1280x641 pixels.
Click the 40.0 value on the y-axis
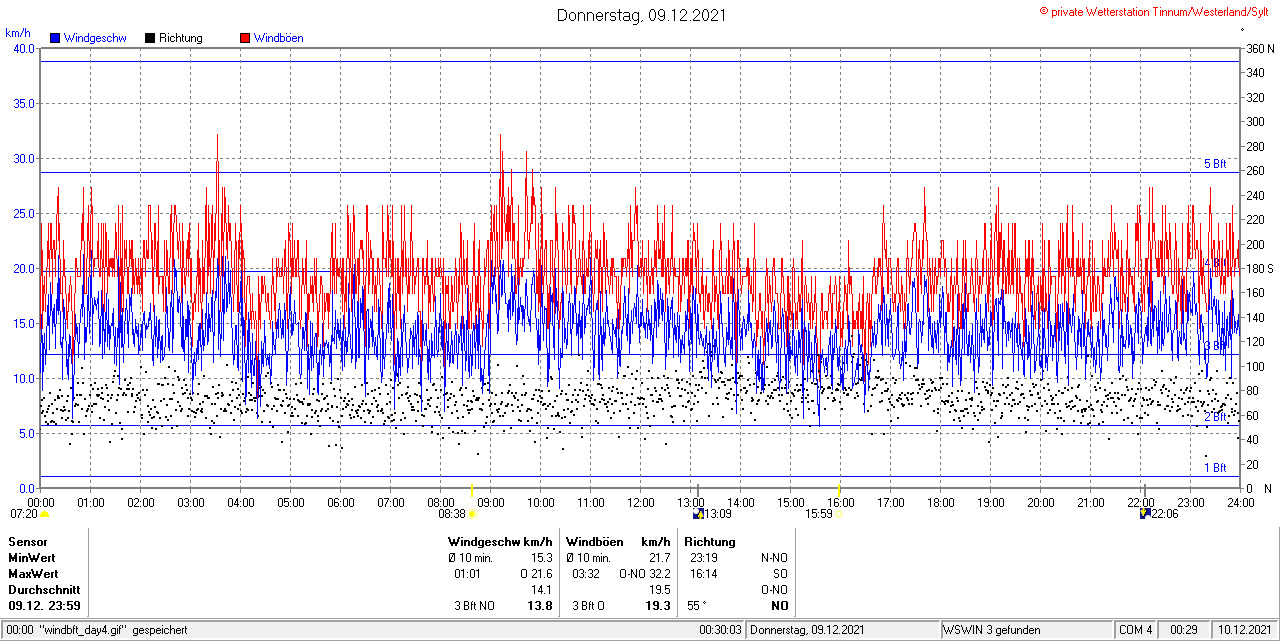(x=23, y=49)
